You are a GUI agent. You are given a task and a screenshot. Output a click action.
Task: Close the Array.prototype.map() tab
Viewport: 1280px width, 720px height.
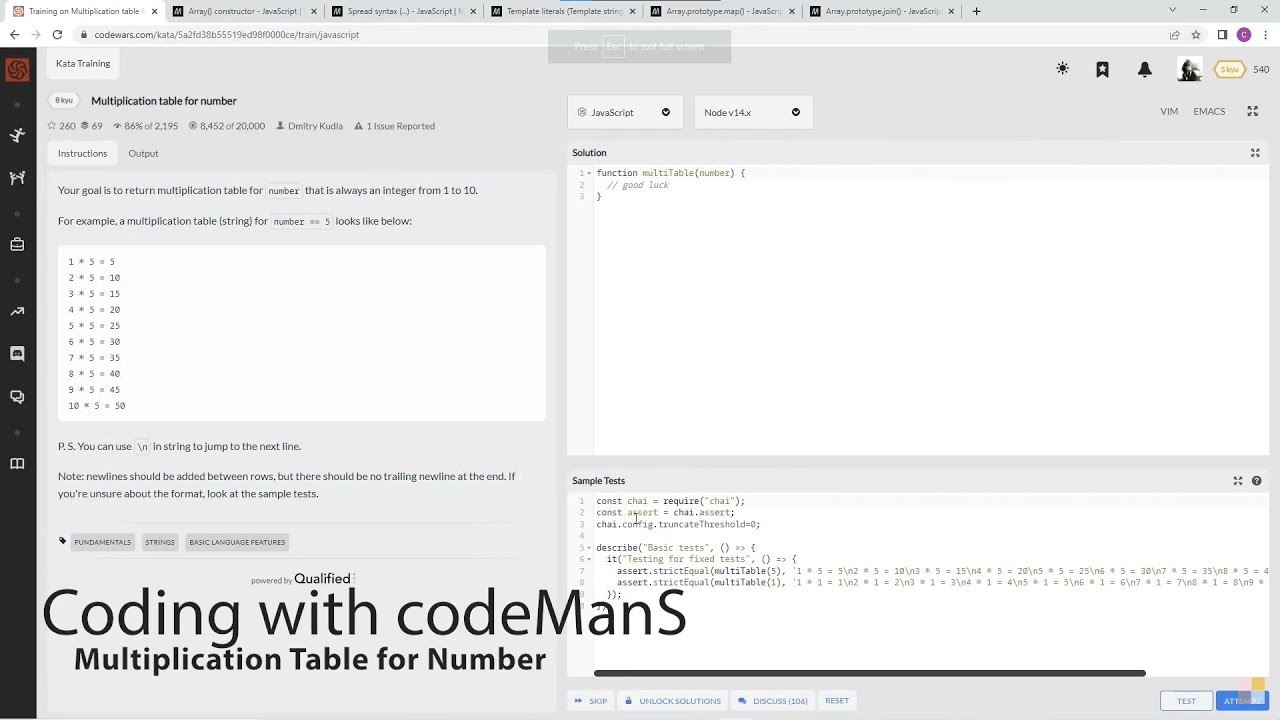791,11
